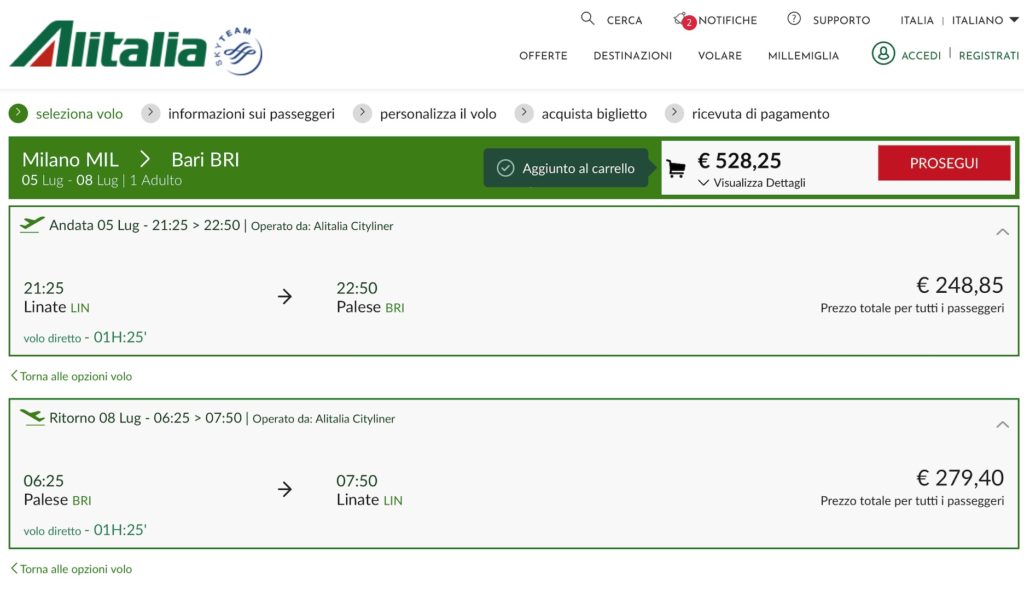Click the landing plane icon for Ritorno
1024x591 pixels.
pyautogui.click(x=32, y=417)
